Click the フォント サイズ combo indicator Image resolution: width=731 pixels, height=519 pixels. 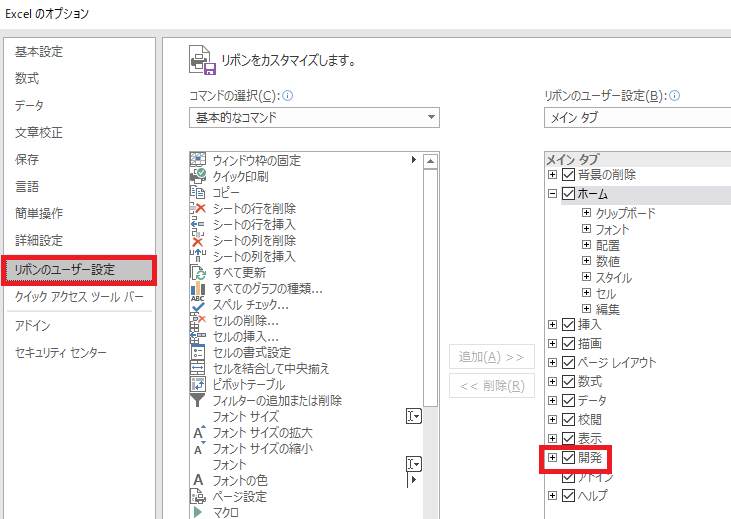coord(414,416)
